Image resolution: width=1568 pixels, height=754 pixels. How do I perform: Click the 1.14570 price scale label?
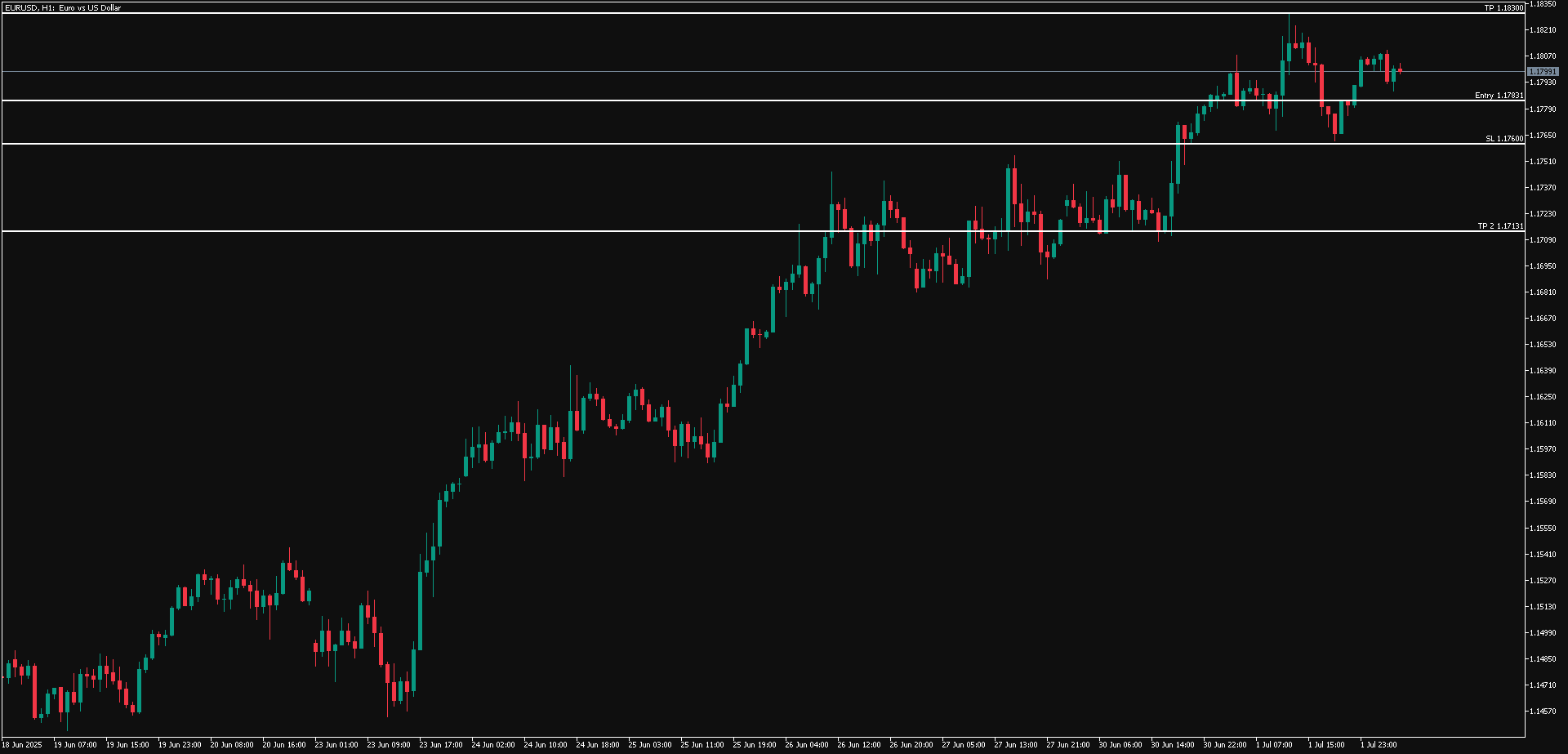point(1543,712)
